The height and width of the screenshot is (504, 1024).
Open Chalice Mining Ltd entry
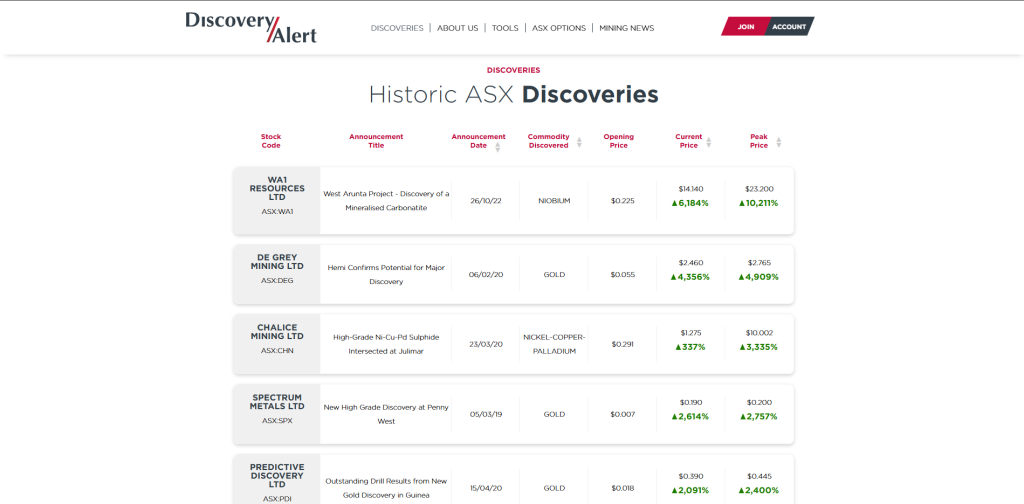(x=277, y=332)
